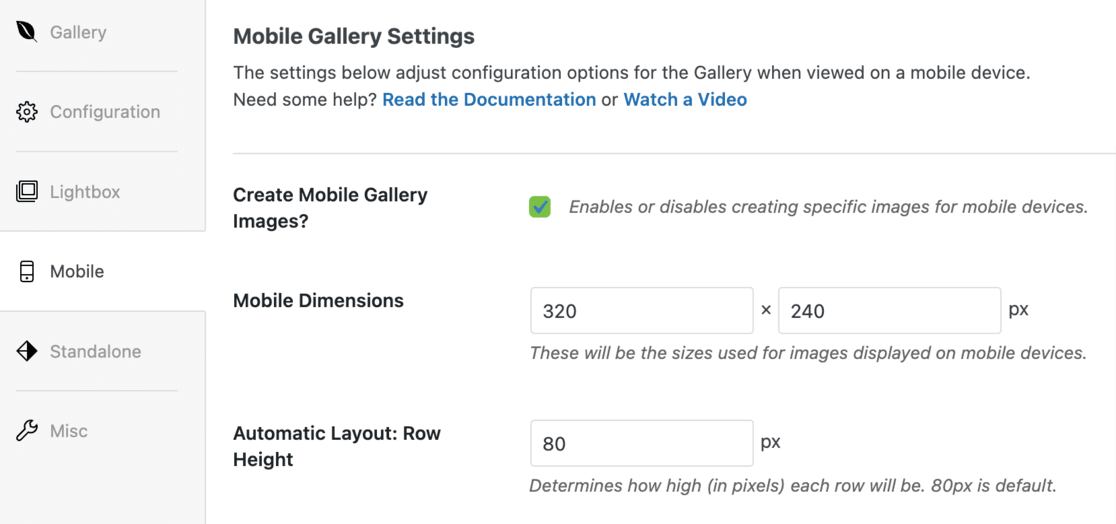Switch to the Configuration tab
Image resolution: width=1116 pixels, height=524 pixels.
point(105,112)
